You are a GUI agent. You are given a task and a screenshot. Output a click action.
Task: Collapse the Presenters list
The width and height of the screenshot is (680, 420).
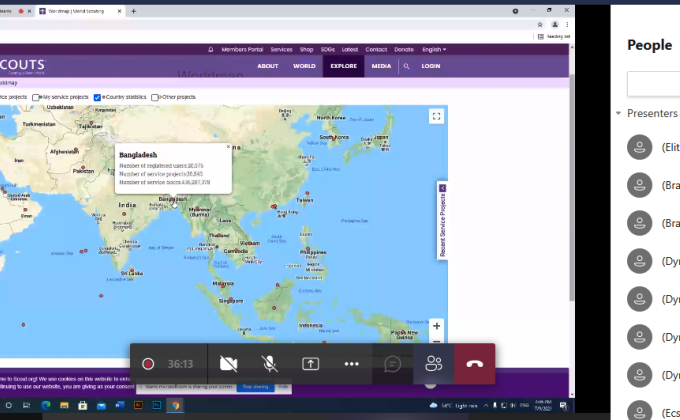click(x=619, y=113)
